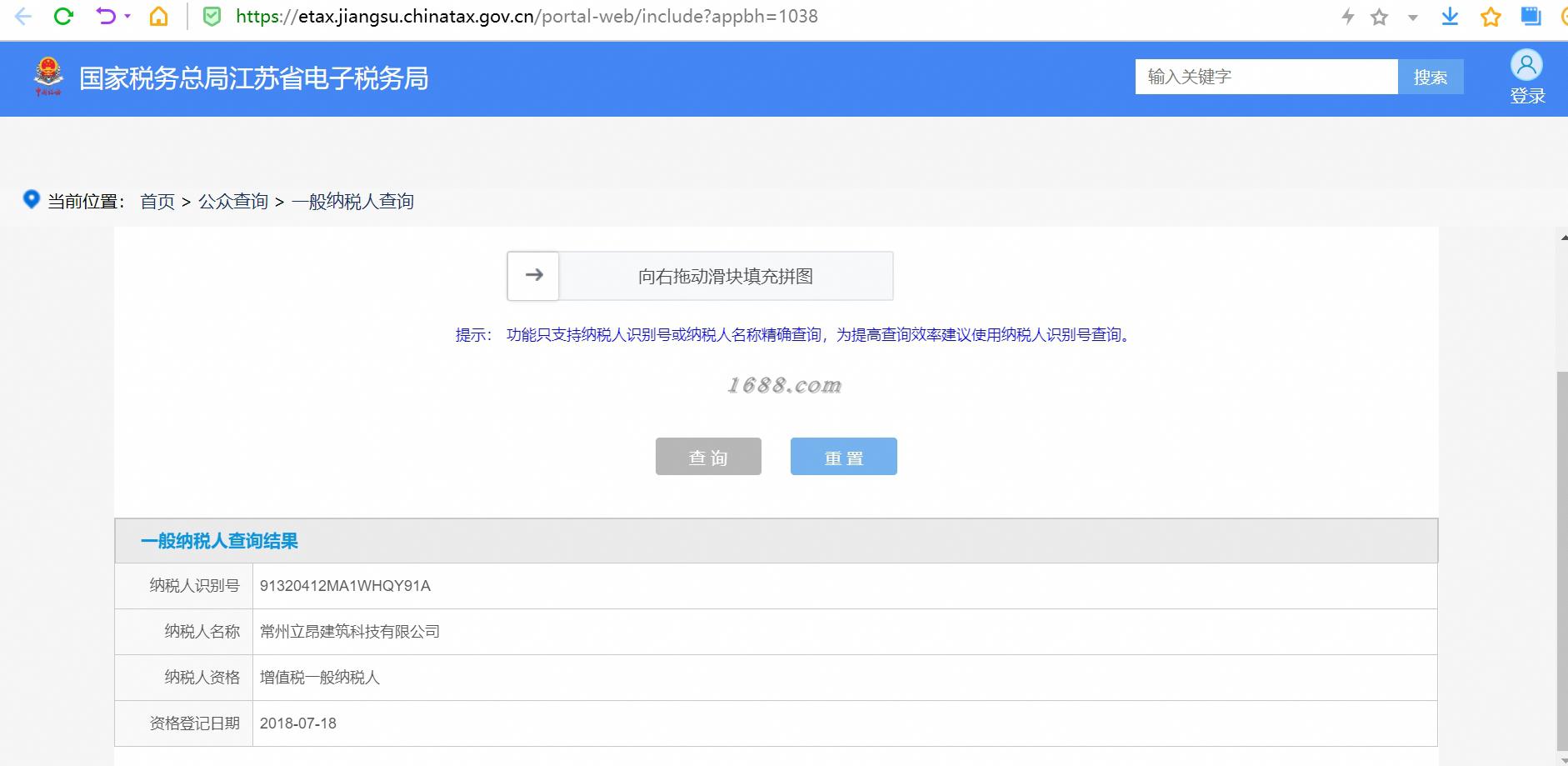The width and height of the screenshot is (1568, 766).
Task: Open downloads with the blue download arrow
Action: 1450,16
